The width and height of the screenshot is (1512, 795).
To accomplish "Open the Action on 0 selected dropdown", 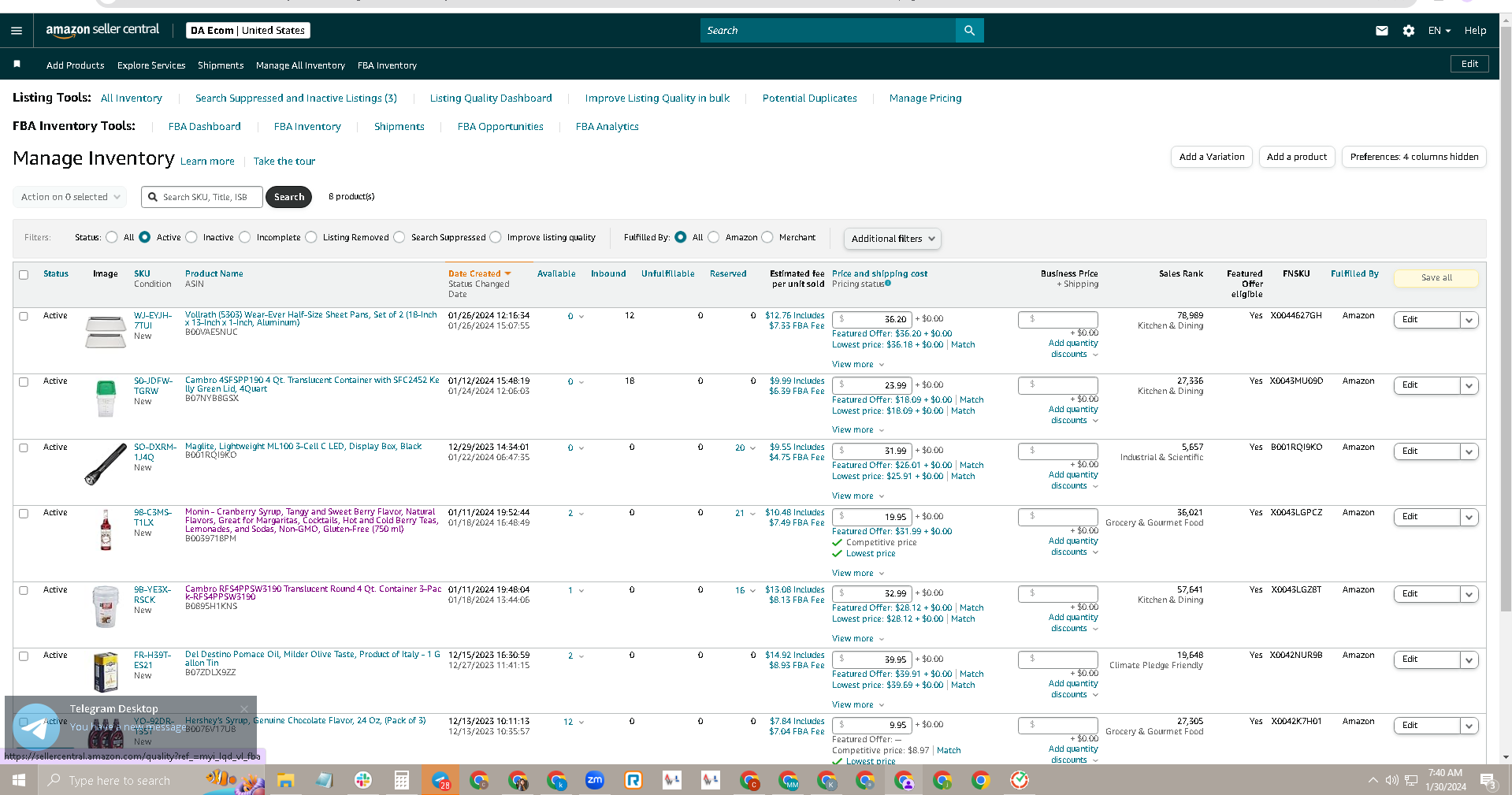I will [x=69, y=197].
